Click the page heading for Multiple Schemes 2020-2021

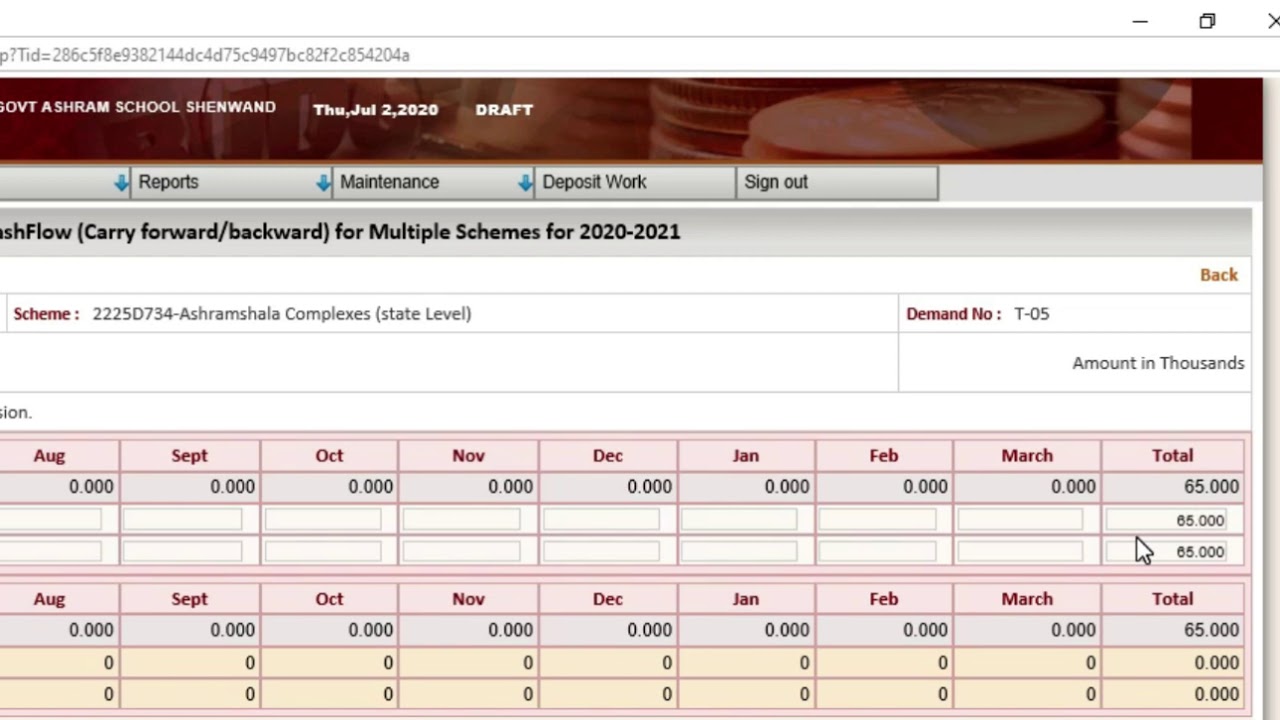coord(340,232)
